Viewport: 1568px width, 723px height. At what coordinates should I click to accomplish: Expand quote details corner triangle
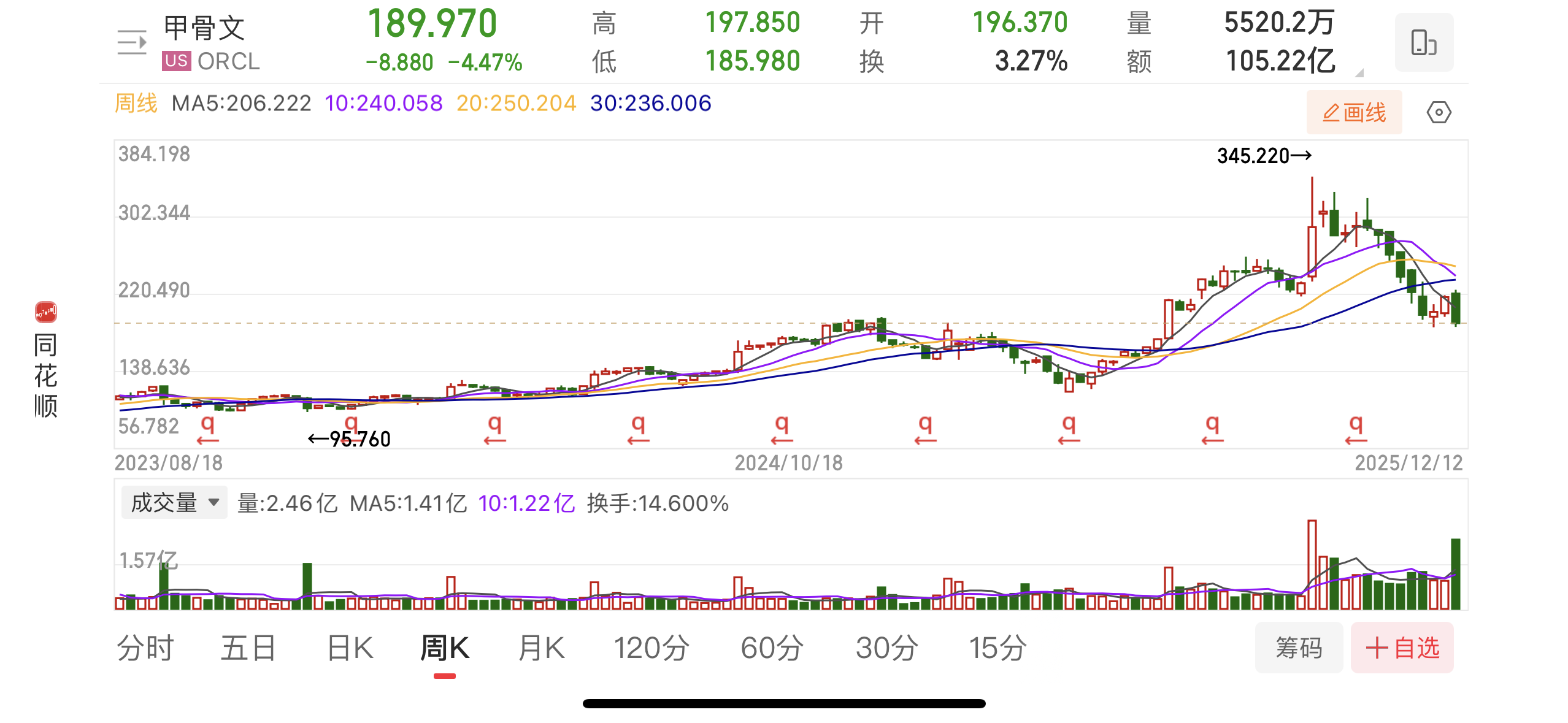point(1359,73)
